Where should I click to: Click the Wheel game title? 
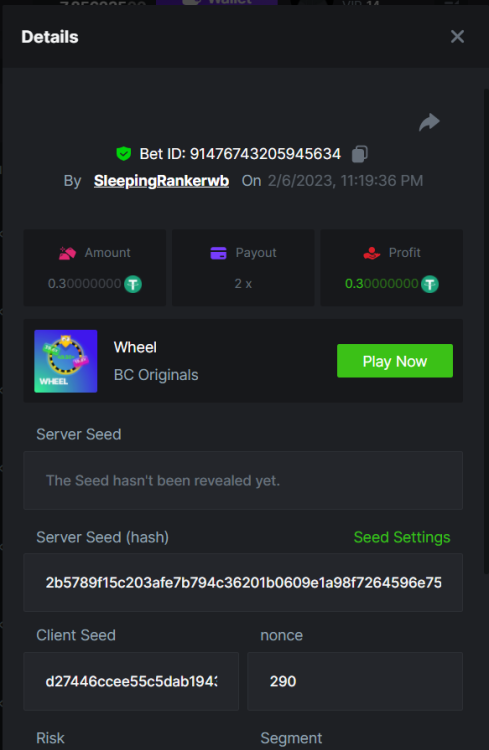pyautogui.click(x=135, y=347)
